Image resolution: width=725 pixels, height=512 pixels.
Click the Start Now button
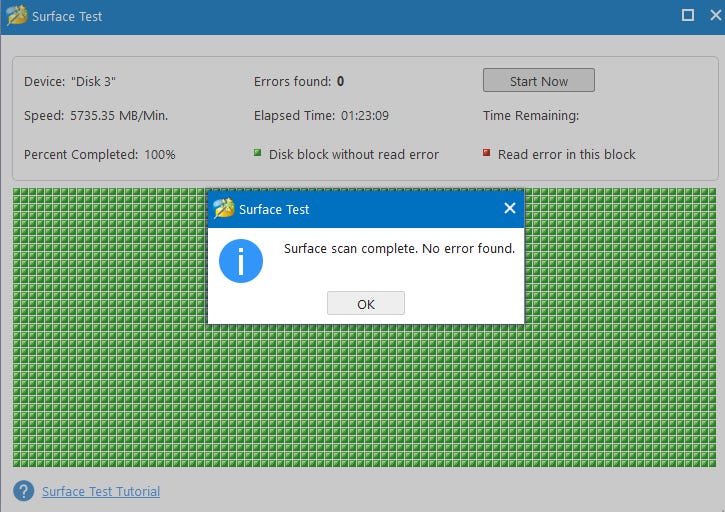(539, 80)
